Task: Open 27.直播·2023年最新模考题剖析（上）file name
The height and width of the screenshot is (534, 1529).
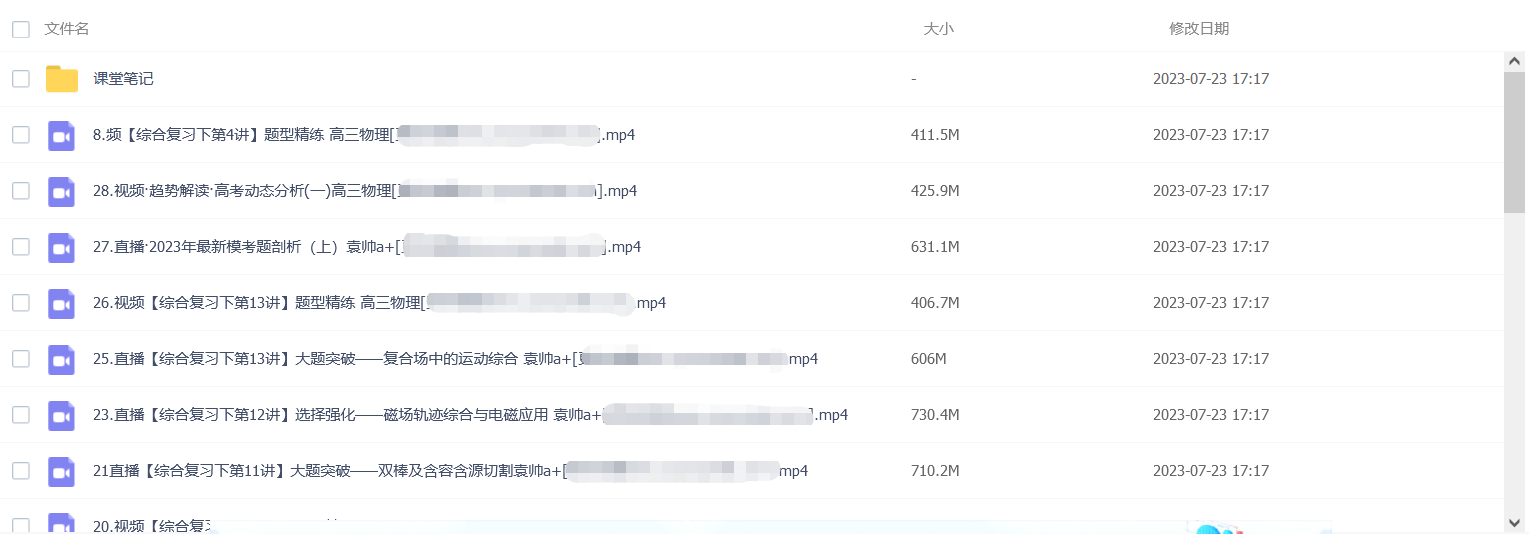Action: tap(367, 247)
